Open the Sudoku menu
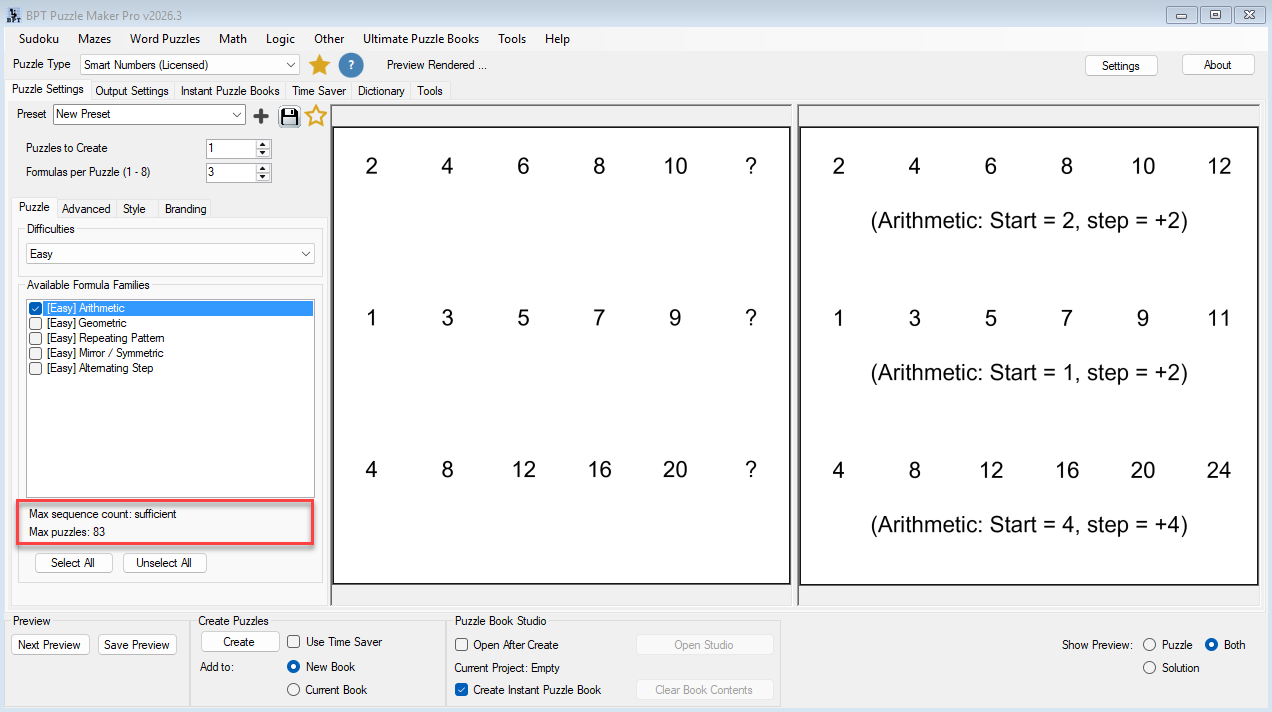Viewport: 1272px width, 712px height. (x=39, y=39)
